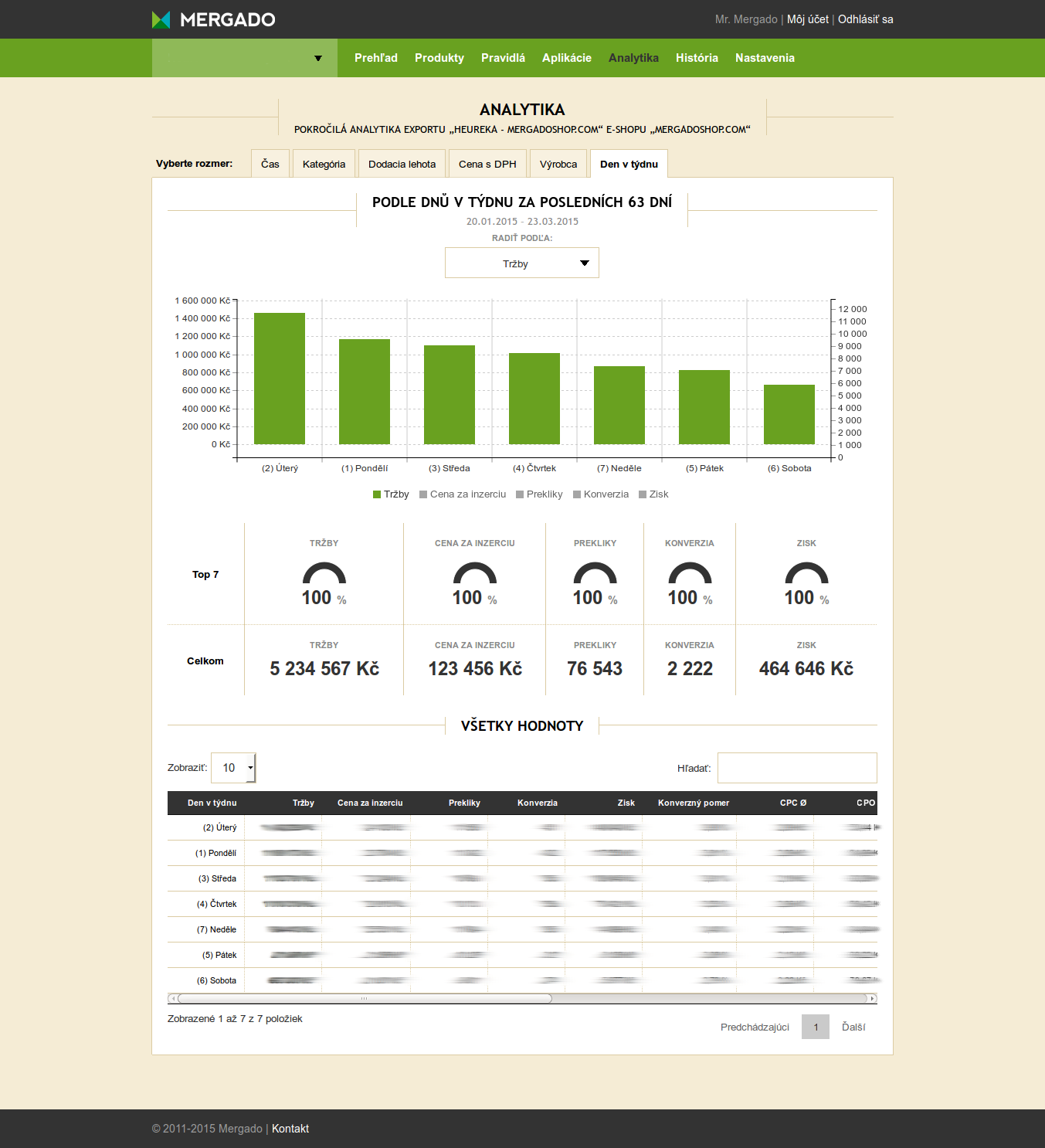The width and height of the screenshot is (1045, 1148).
Task: Click the Sobota bar in the chart
Action: [x=789, y=414]
